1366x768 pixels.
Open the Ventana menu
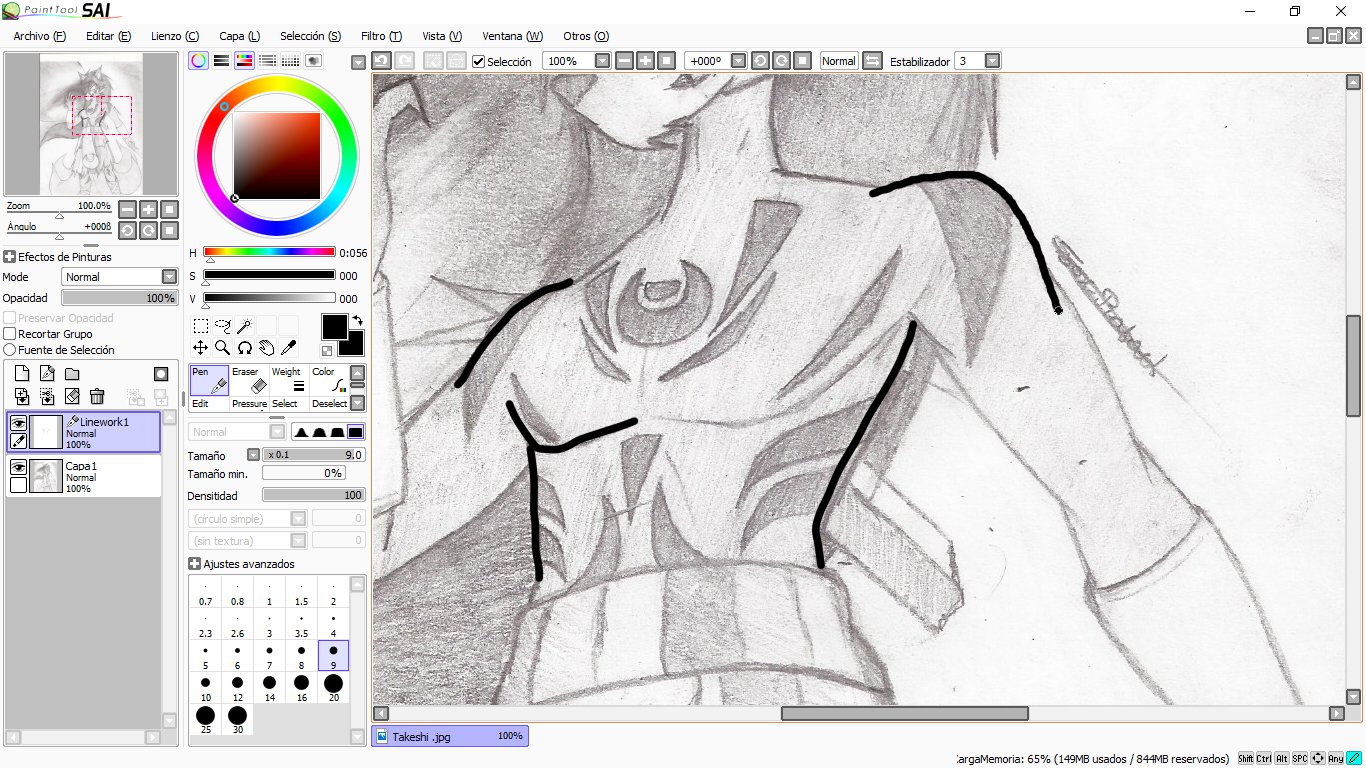coord(513,36)
